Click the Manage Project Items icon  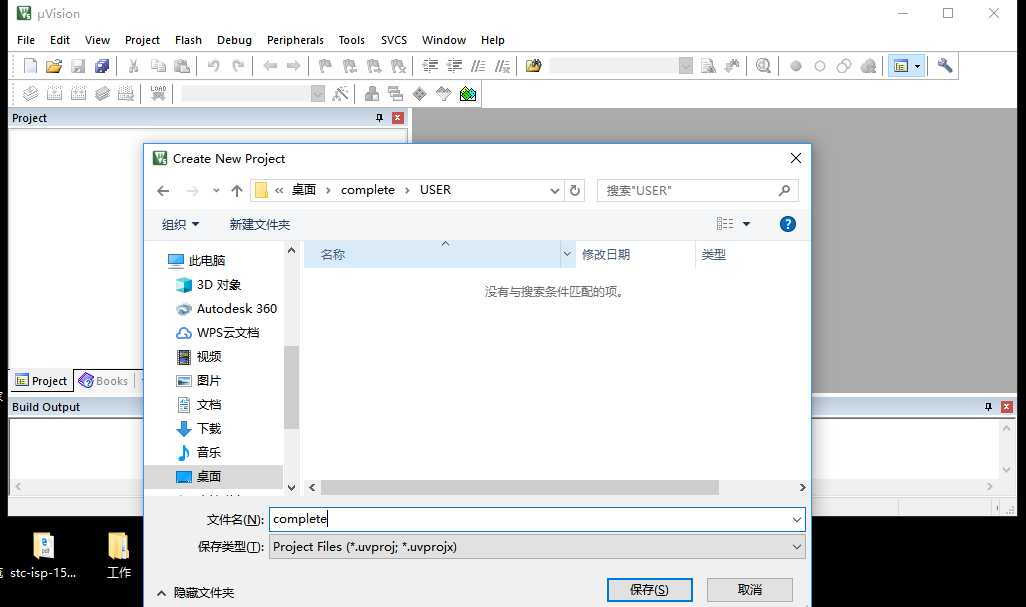click(x=372, y=94)
